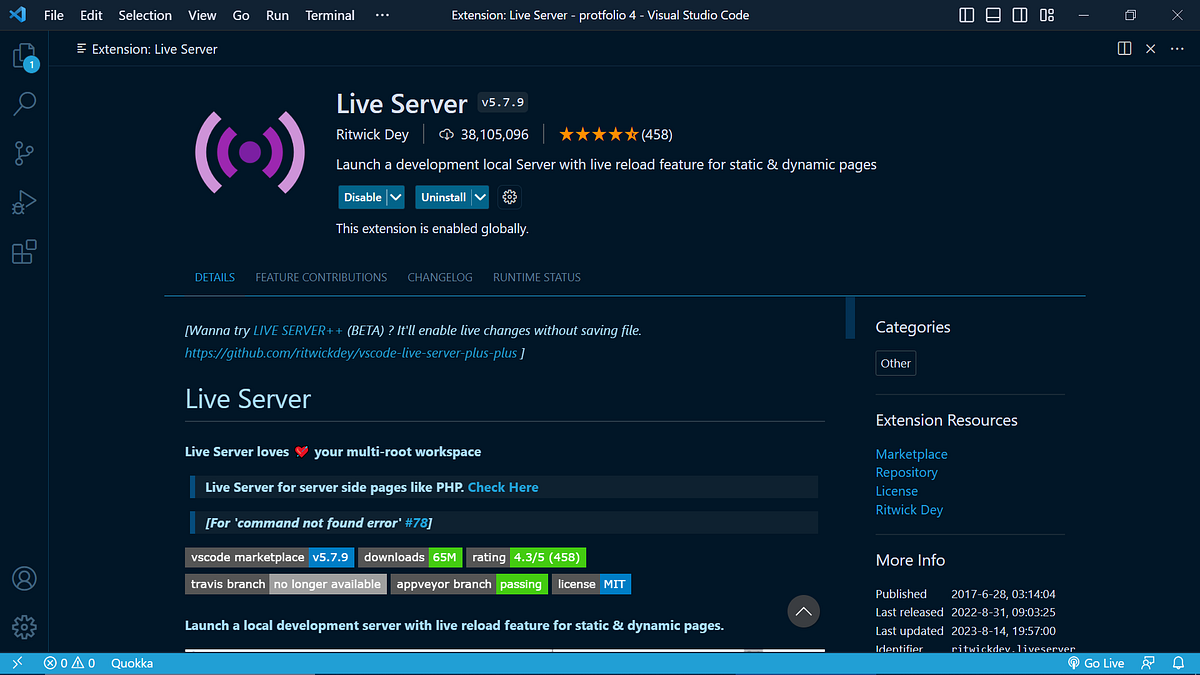Follow the Check Here link for PHP pages
Screen dimensions: 1200x675
[503, 487]
